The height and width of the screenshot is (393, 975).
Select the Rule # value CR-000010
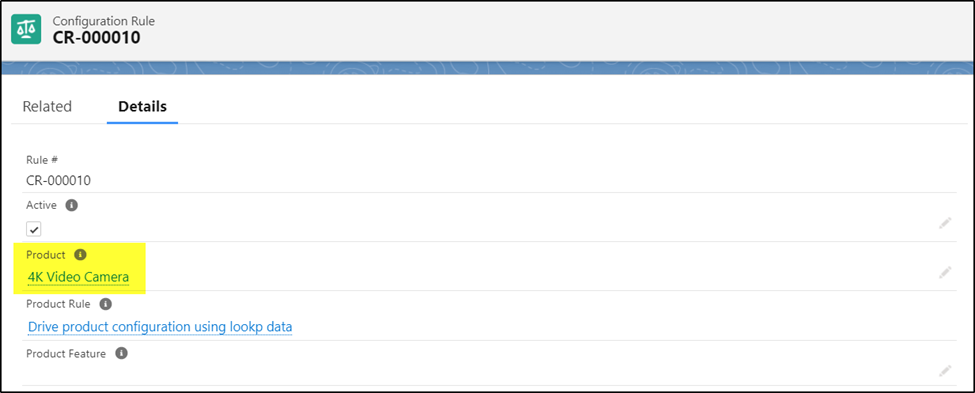coord(58,181)
